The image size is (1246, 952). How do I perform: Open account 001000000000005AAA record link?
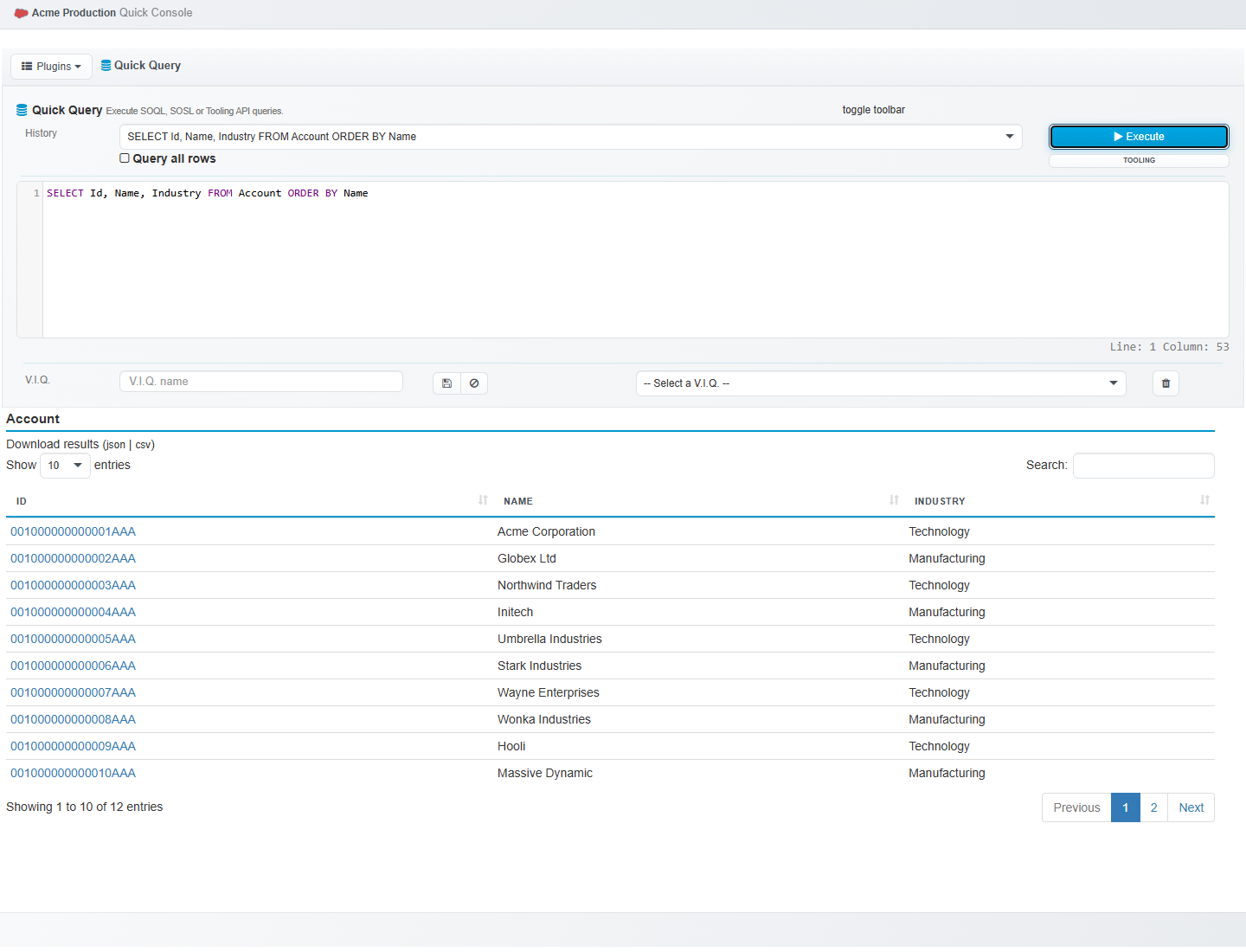73,639
